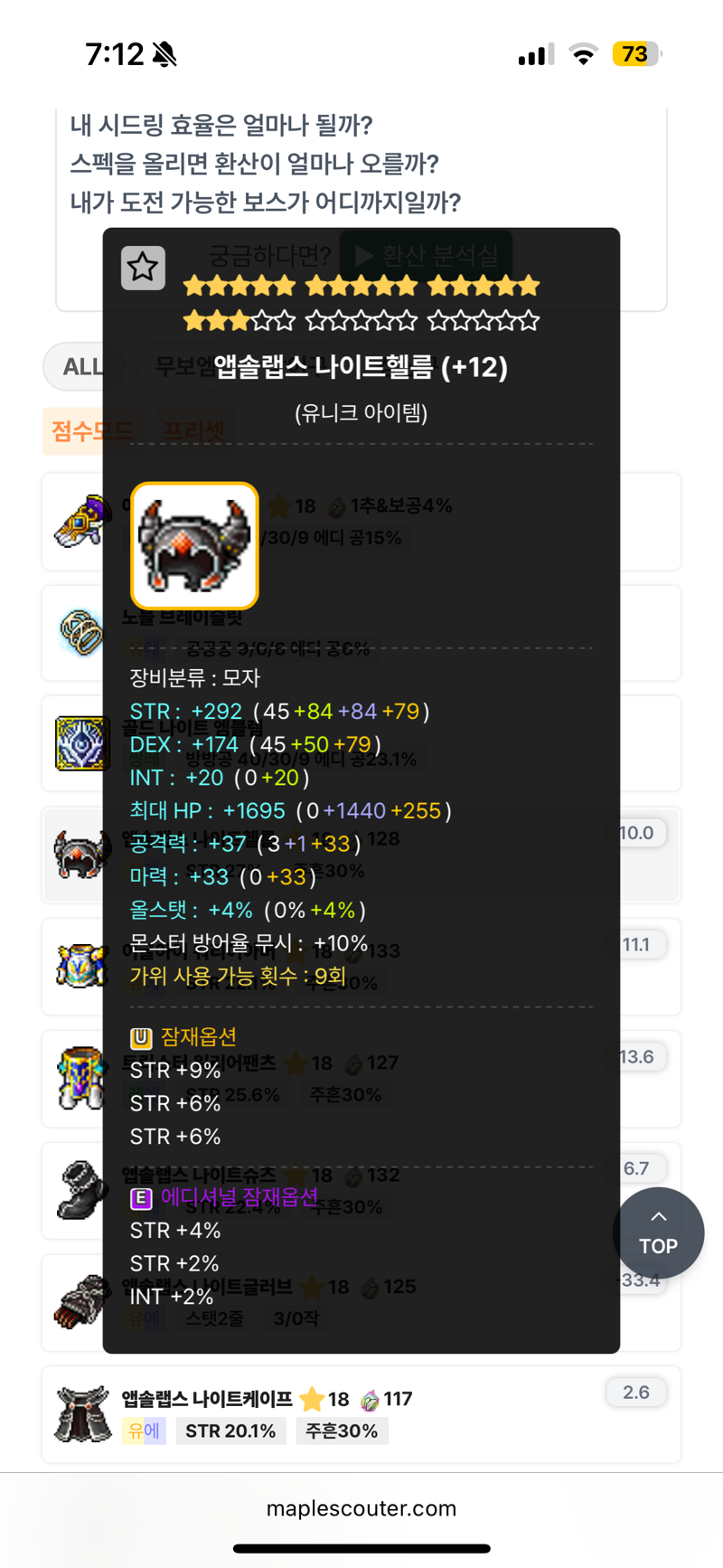The height and width of the screenshot is (1568, 723).
Task: Select the Gold Knight Emblem icon
Action: tap(81, 743)
